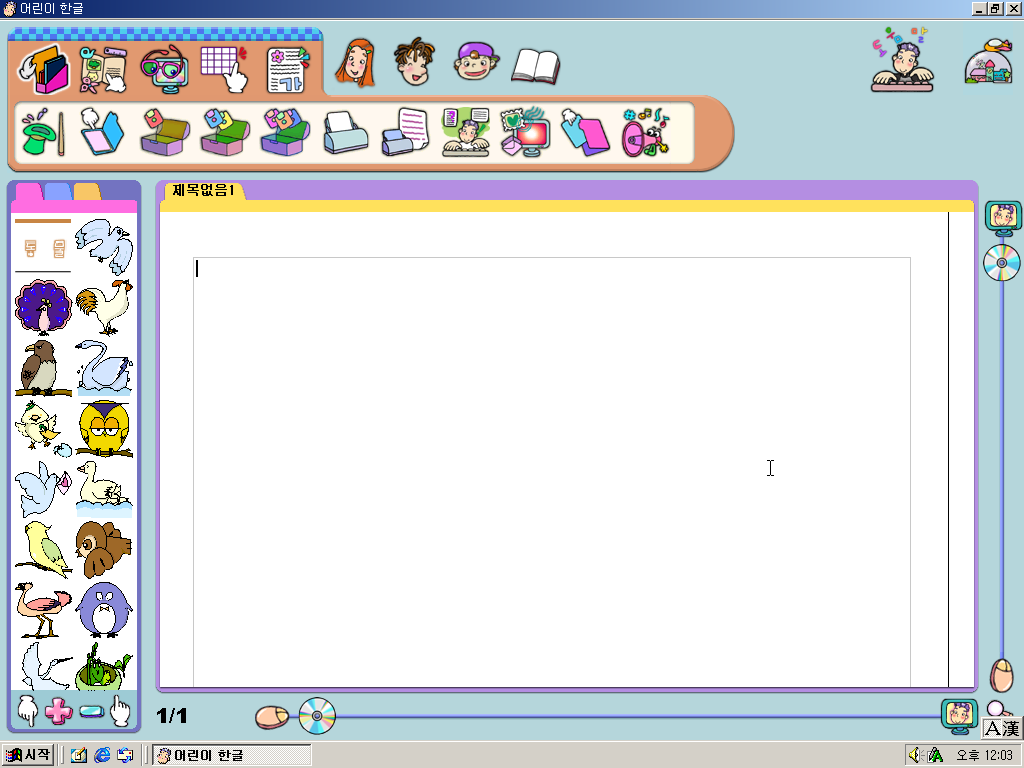Screen dimensions: 1024x768
Task: Open a document with the blue folder icon
Action: (x=102, y=133)
